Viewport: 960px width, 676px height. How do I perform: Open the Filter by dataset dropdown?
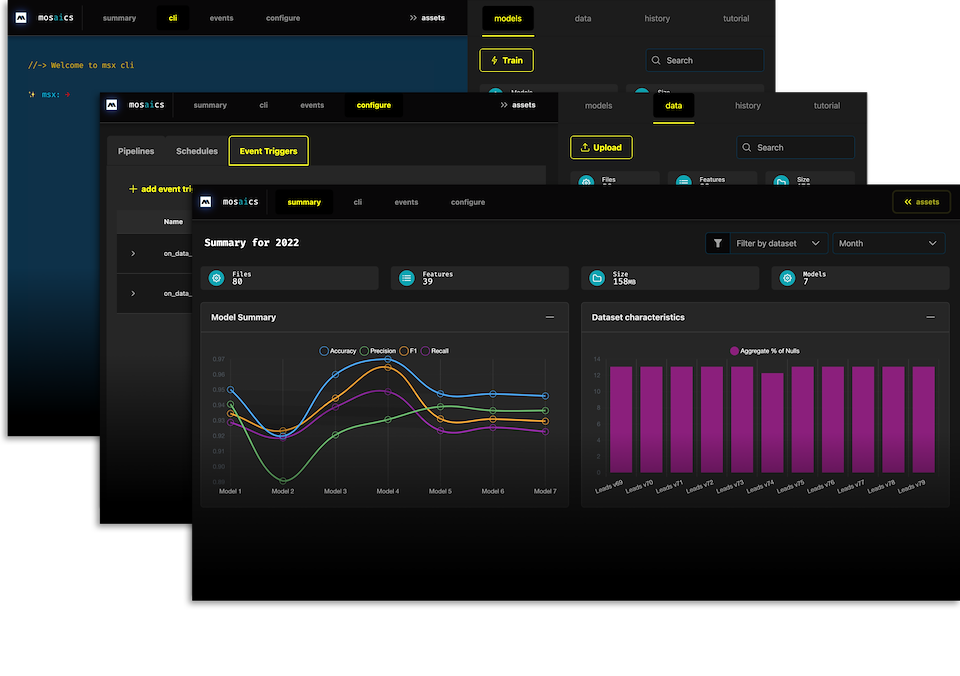pos(767,243)
